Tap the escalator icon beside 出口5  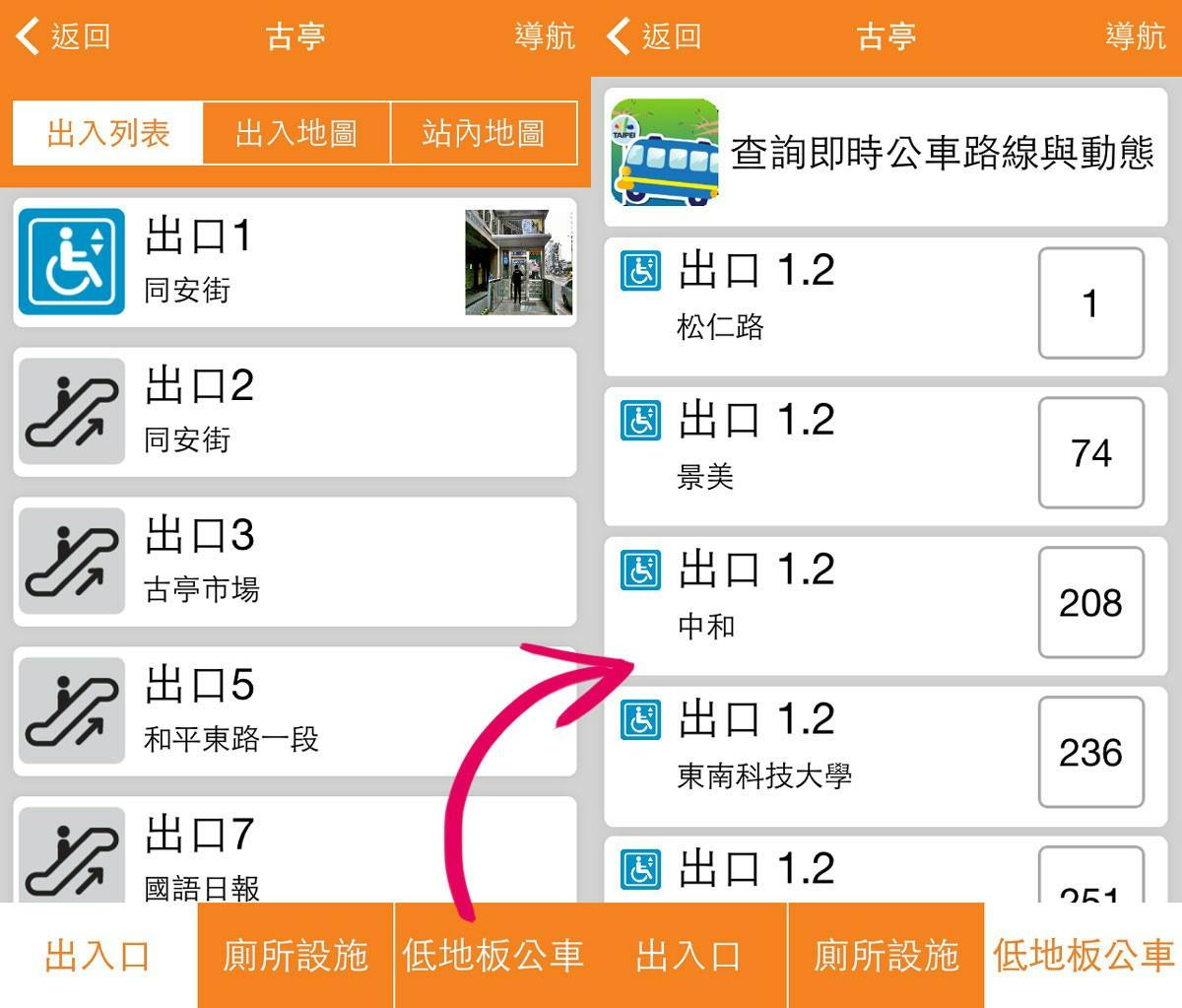72,711
